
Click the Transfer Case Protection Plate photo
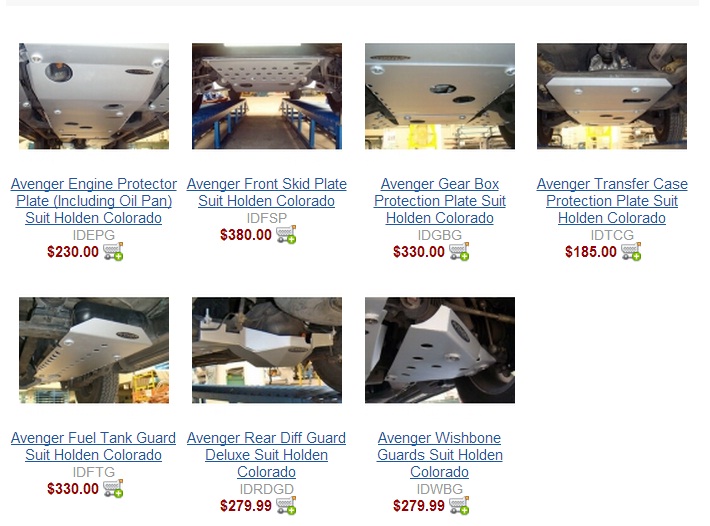(x=612, y=96)
